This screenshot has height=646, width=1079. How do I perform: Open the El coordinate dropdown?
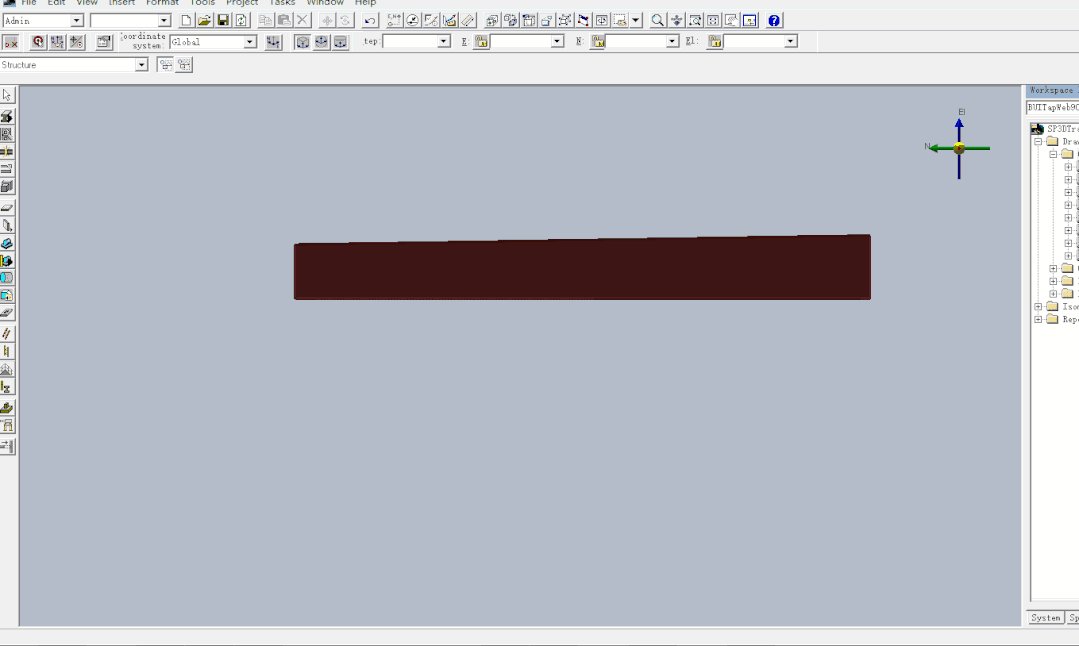click(791, 41)
